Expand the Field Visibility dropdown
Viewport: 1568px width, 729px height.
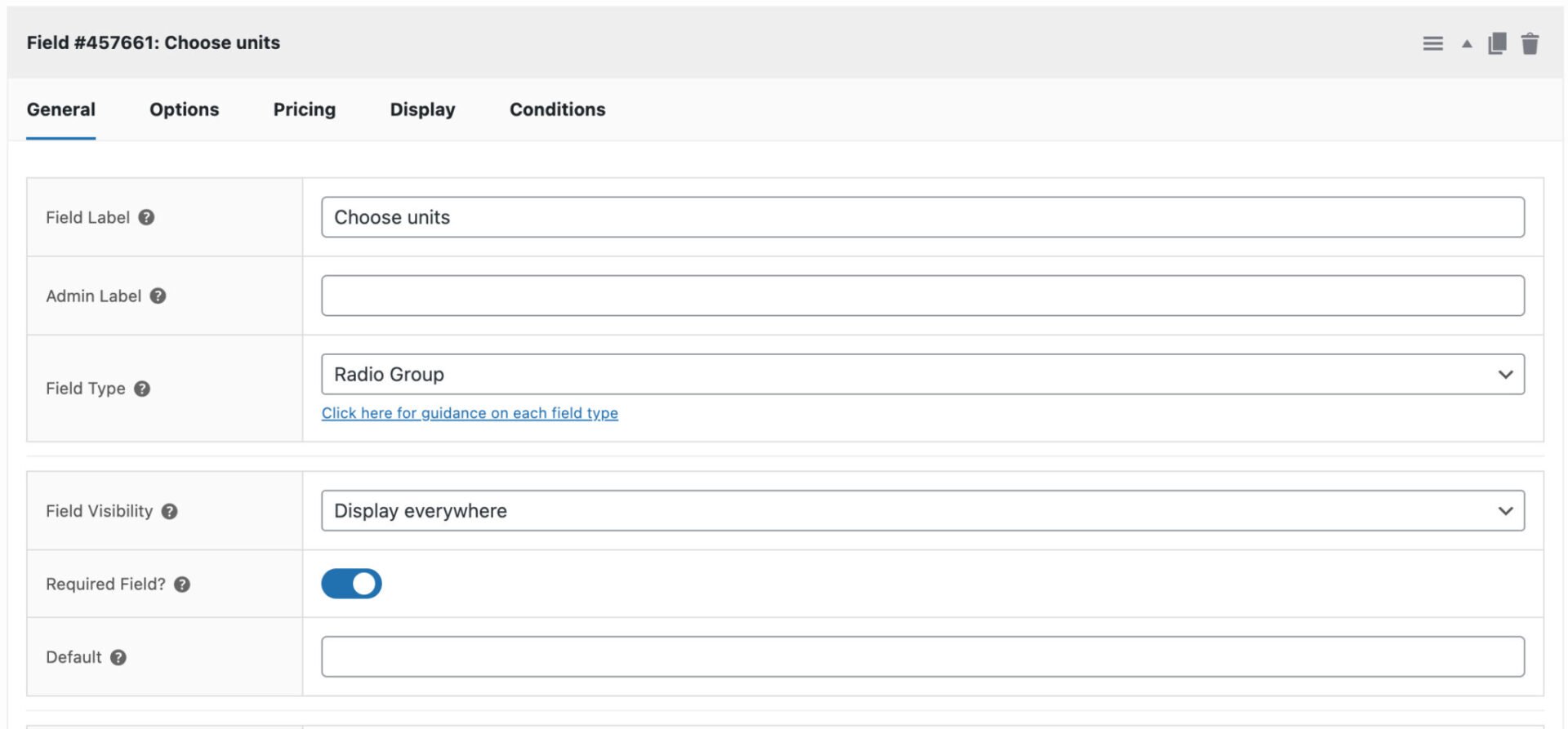(x=922, y=510)
